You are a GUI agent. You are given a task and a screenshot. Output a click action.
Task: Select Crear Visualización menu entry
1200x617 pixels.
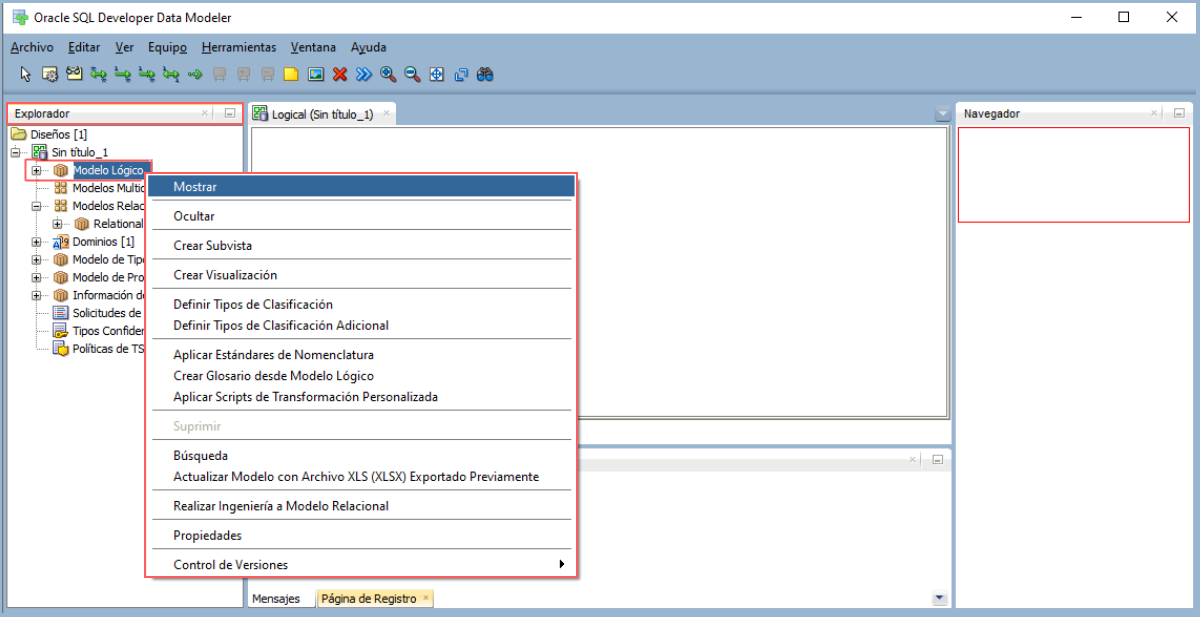[x=361, y=275]
